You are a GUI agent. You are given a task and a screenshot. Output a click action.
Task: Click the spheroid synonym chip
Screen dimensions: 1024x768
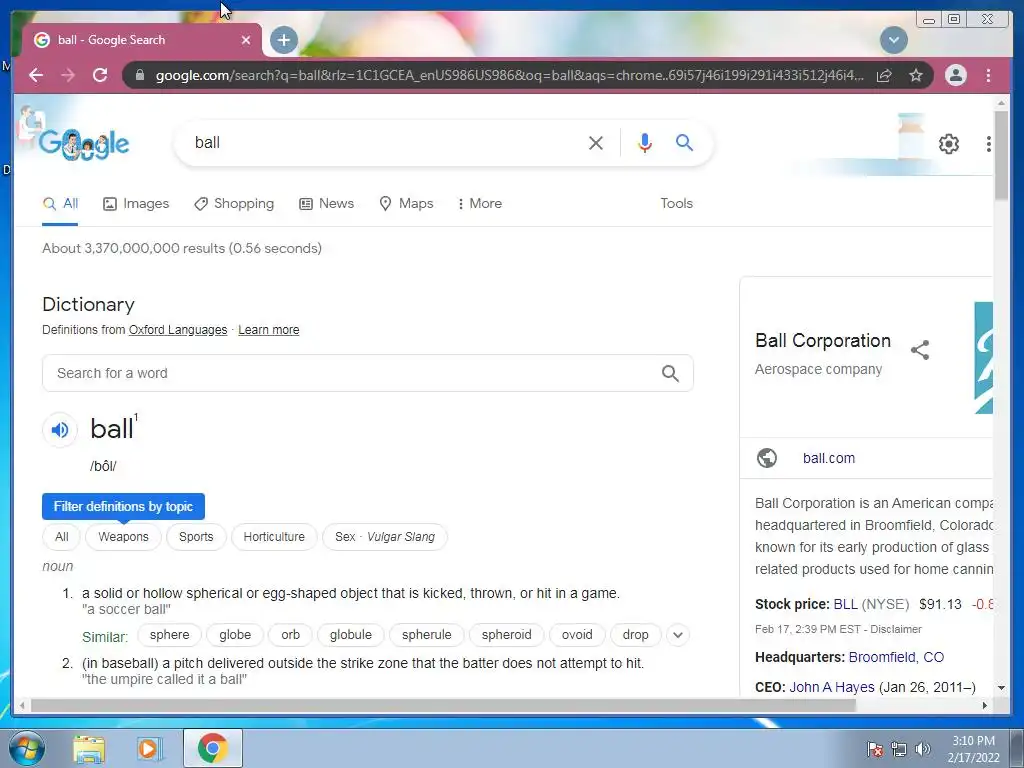pyautogui.click(x=507, y=635)
